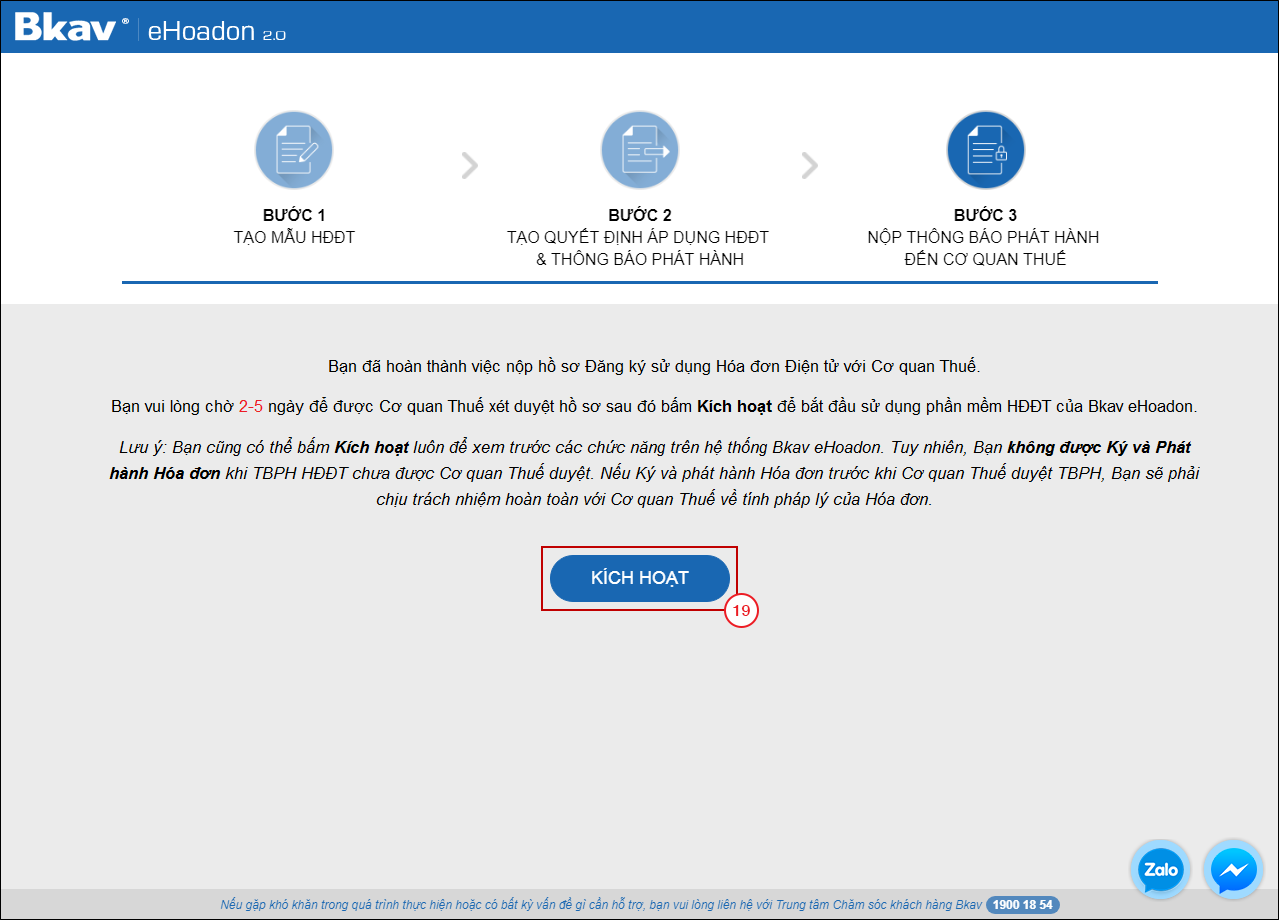Click the red '2-5' days text
This screenshot has width=1279, height=920.
pos(250,407)
